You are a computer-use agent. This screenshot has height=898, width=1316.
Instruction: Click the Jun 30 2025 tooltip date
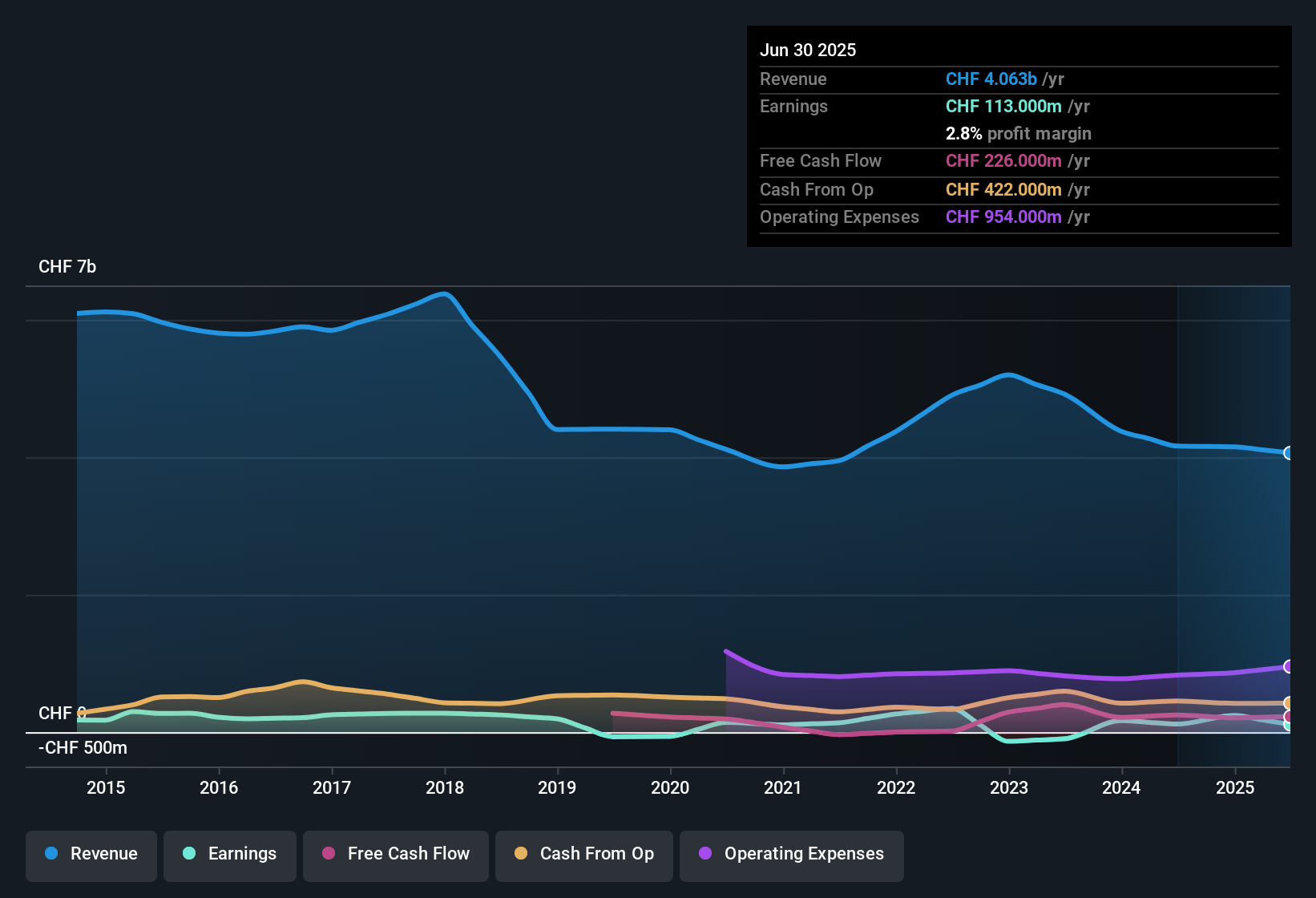coord(808,50)
